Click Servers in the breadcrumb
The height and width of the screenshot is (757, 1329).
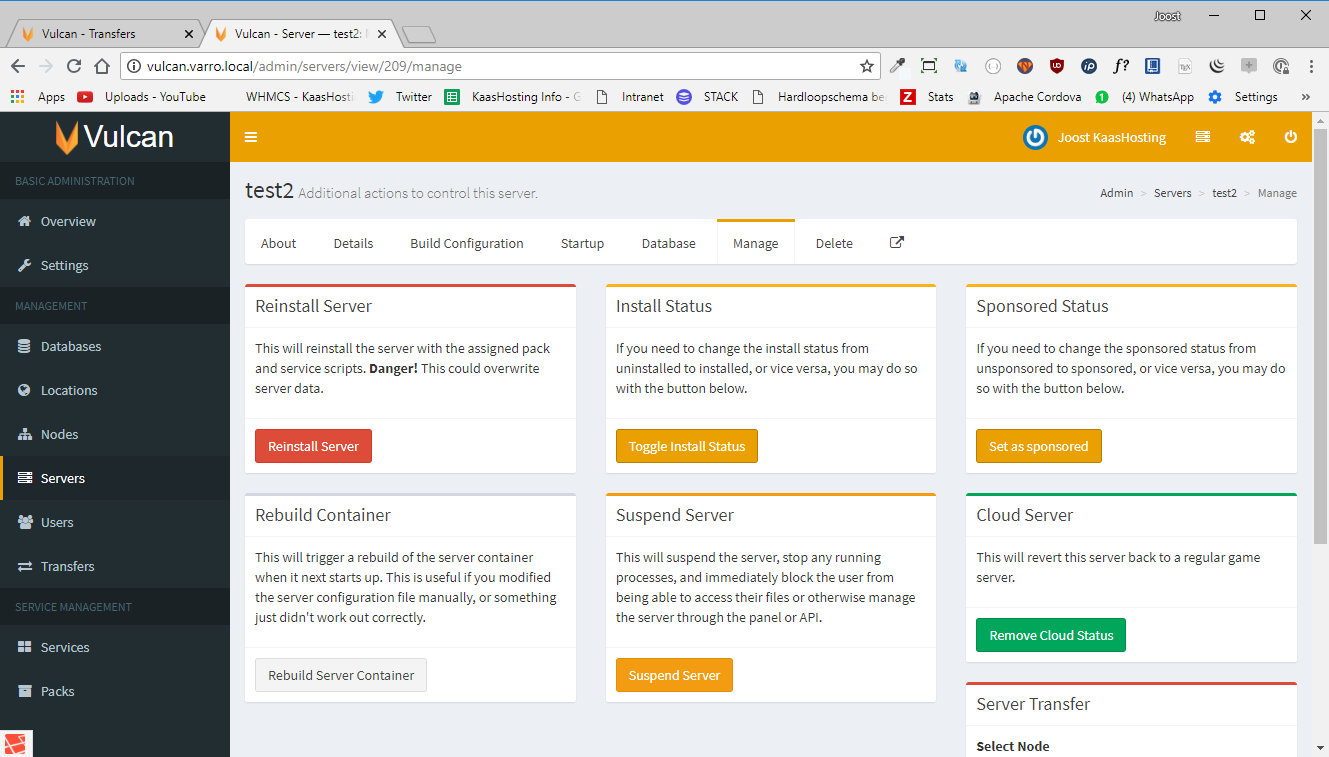tap(1172, 193)
